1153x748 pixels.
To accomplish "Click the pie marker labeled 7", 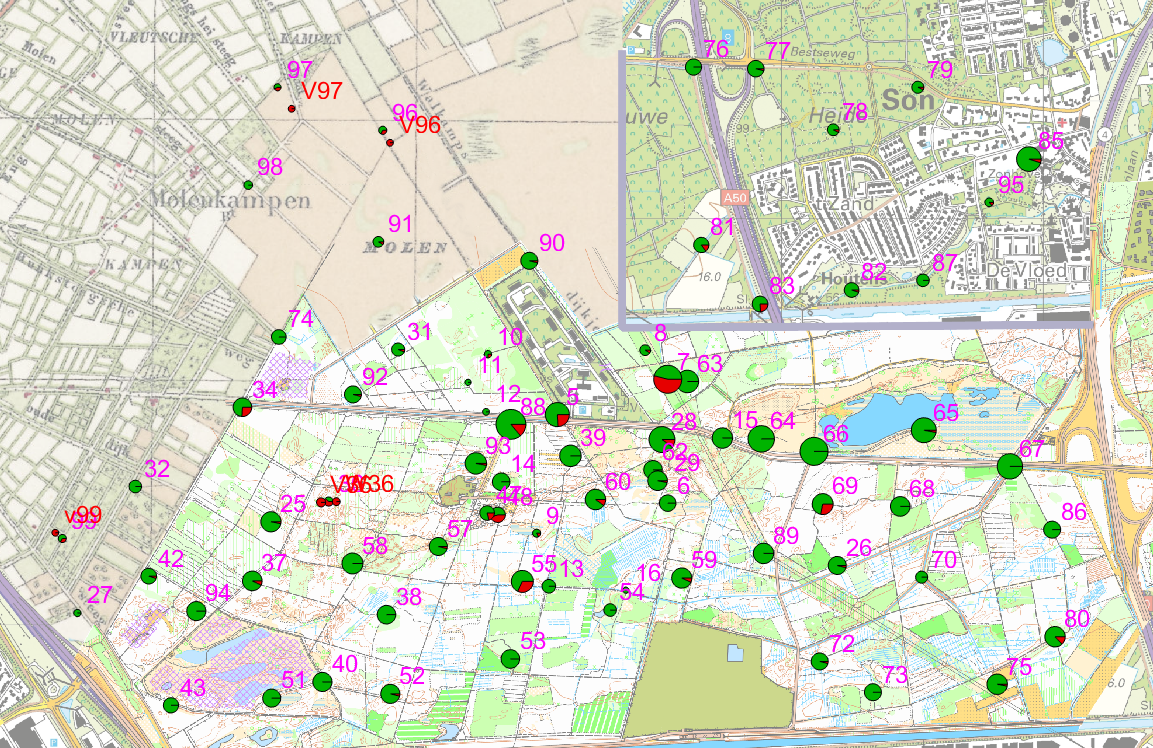I will point(667,379).
